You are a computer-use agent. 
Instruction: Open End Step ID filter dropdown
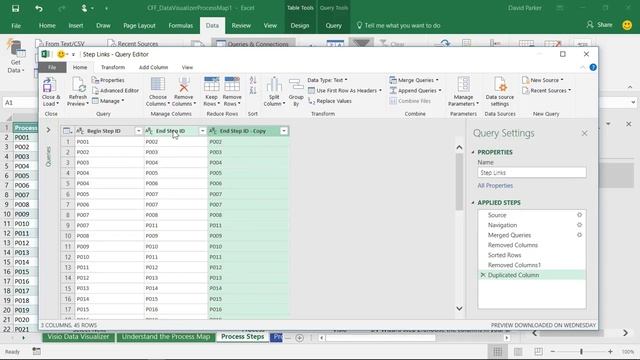[x=202, y=131]
